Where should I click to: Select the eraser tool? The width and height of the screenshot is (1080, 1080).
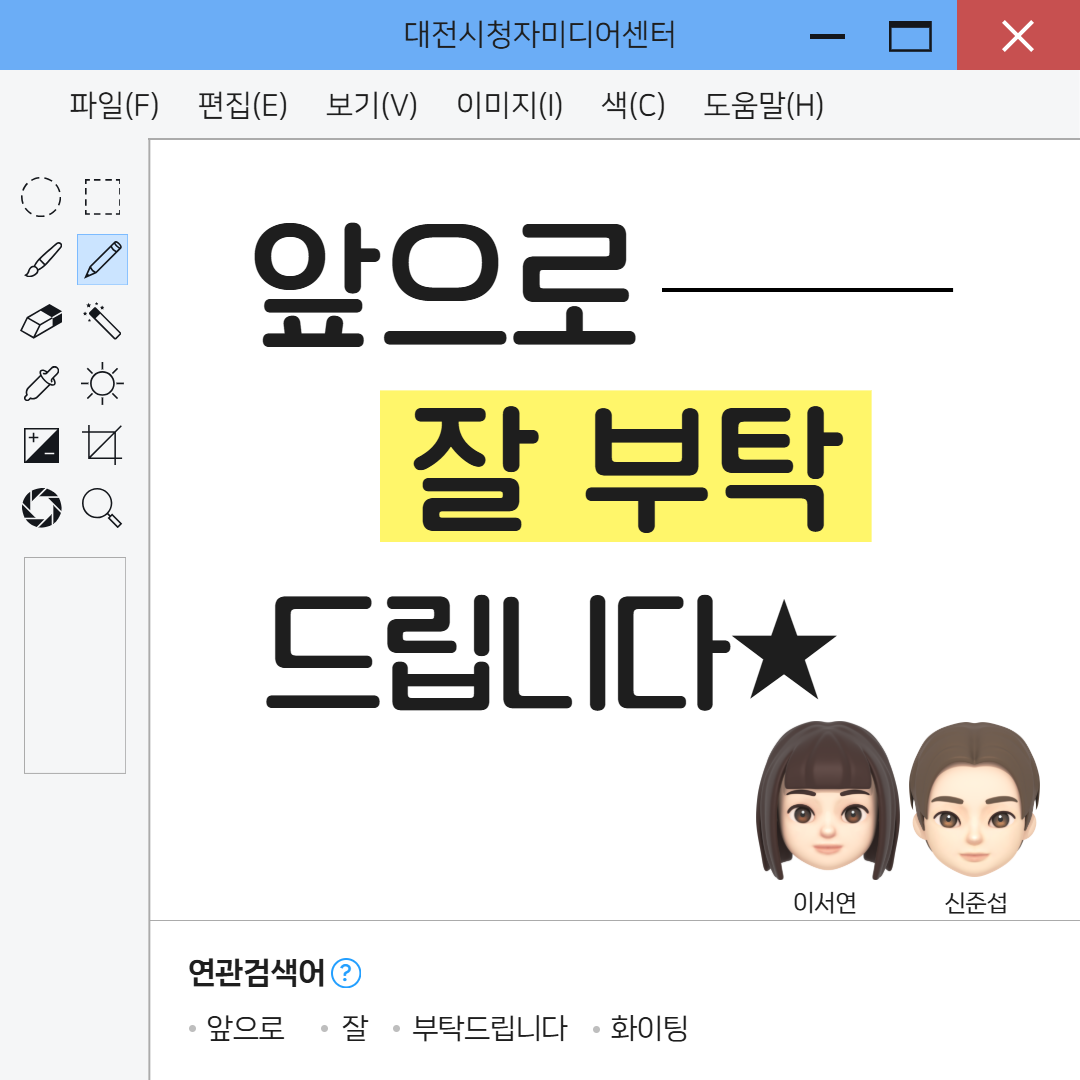[x=41, y=321]
